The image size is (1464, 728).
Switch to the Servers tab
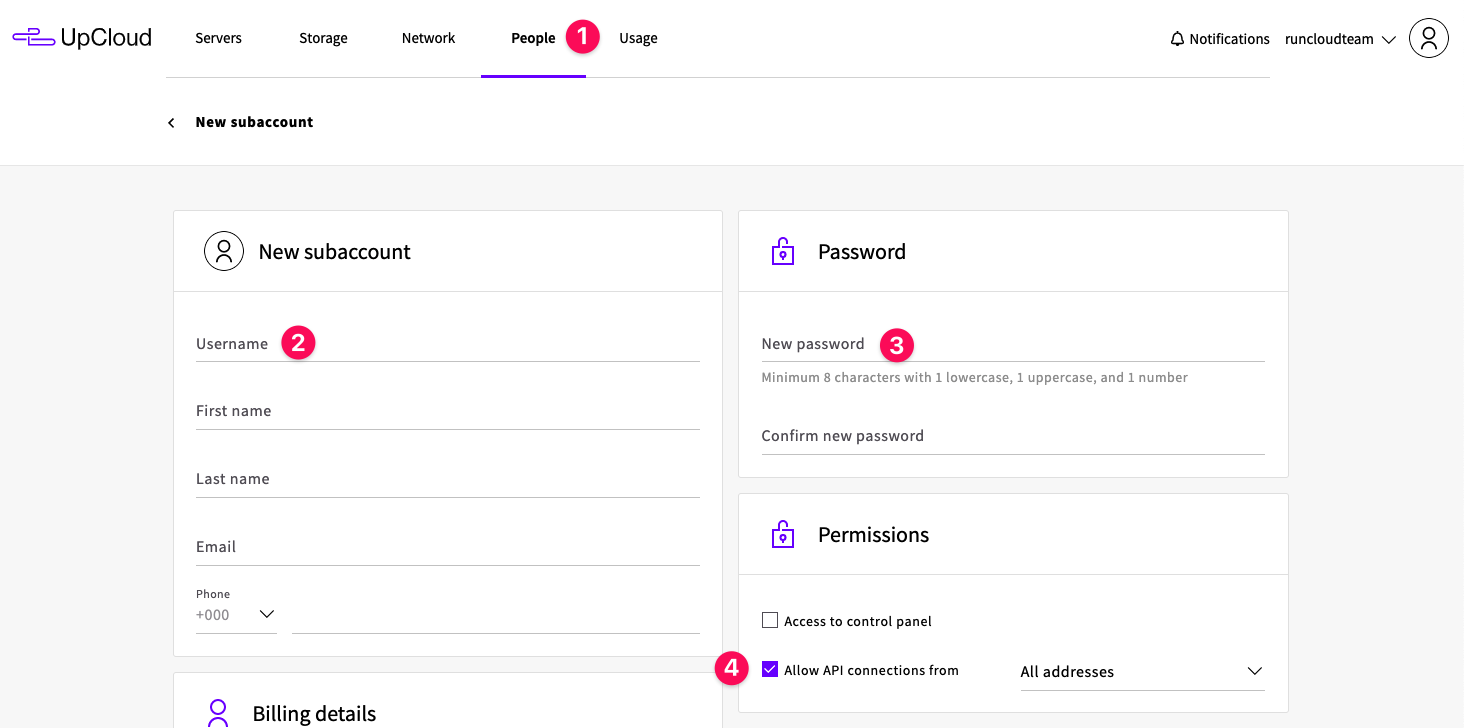point(218,38)
